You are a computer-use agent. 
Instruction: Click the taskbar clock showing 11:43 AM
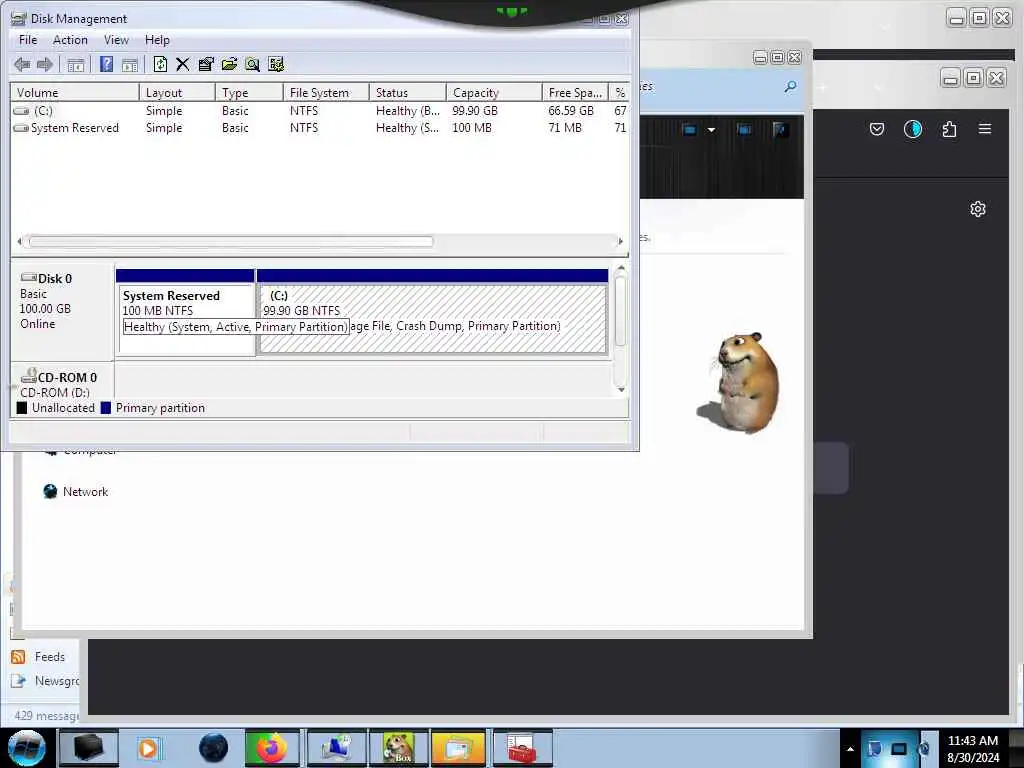click(972, 748)
